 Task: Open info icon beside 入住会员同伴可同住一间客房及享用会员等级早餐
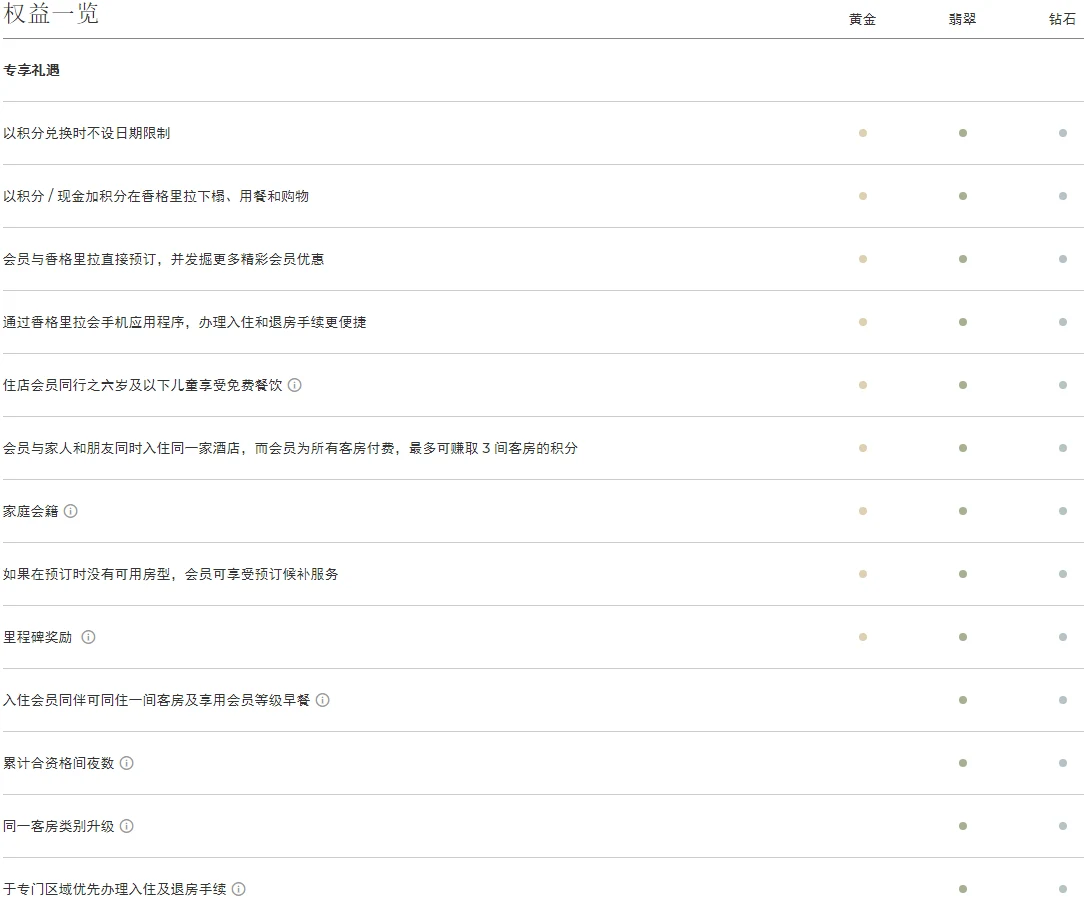click(323, 700)
